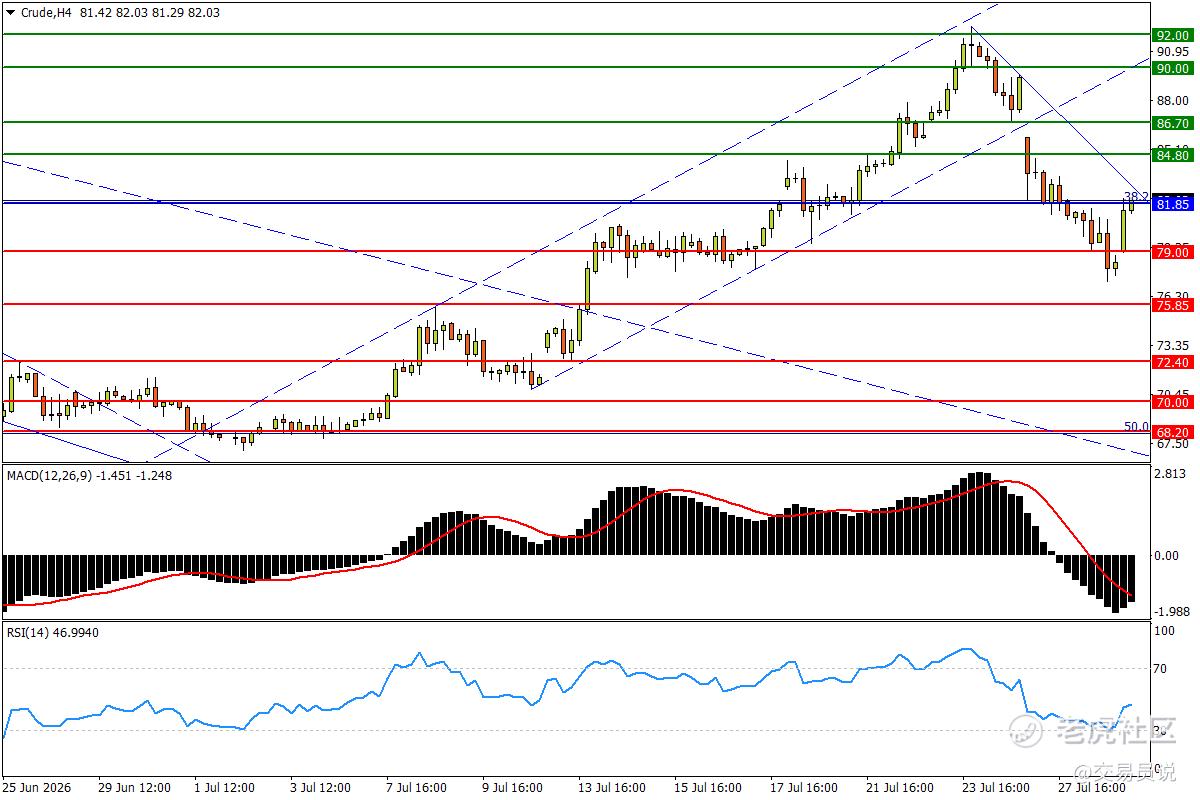
Task: Select the blue 81.85 price label
Action: tap(1171, 204)
